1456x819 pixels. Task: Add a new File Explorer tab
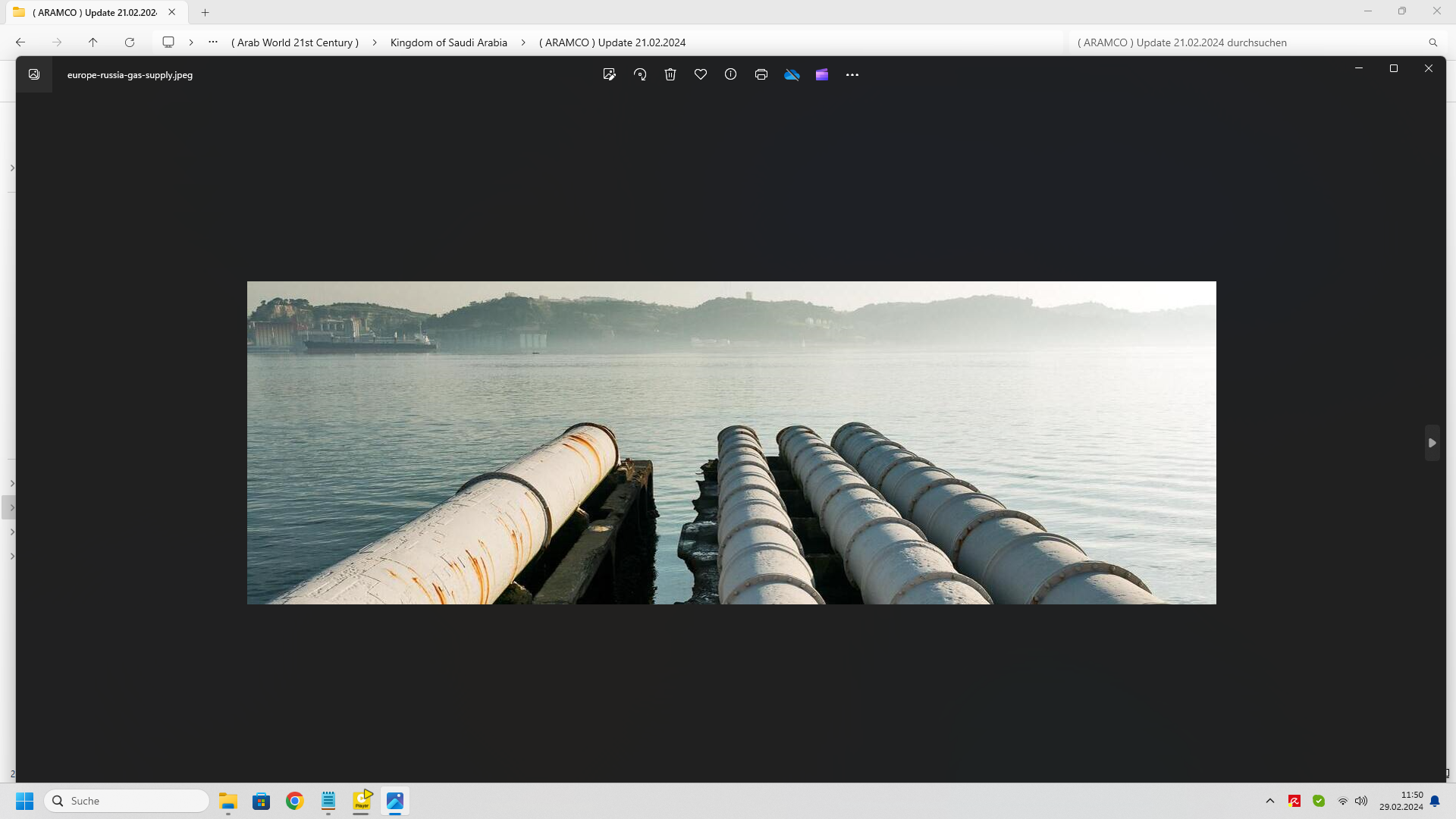(205, 12)
